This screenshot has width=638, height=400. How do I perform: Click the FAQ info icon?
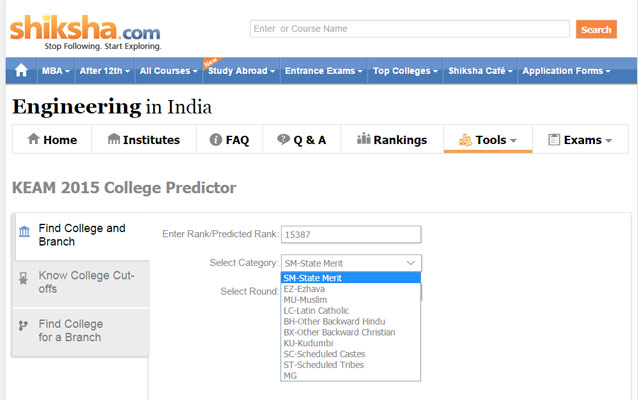point(215,140)
